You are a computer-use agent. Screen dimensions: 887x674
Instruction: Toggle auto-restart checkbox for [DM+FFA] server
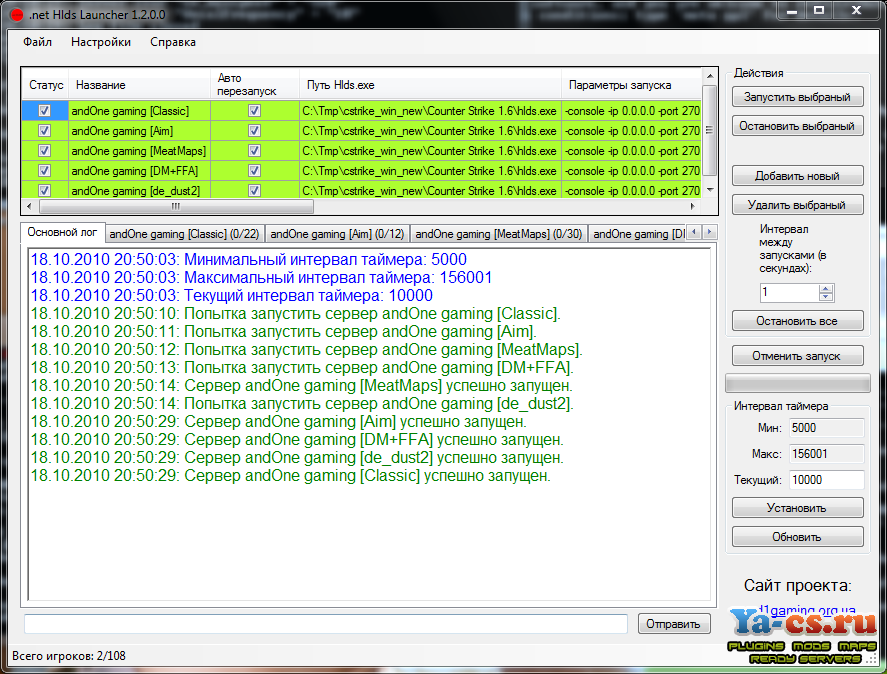coord(255,170)
